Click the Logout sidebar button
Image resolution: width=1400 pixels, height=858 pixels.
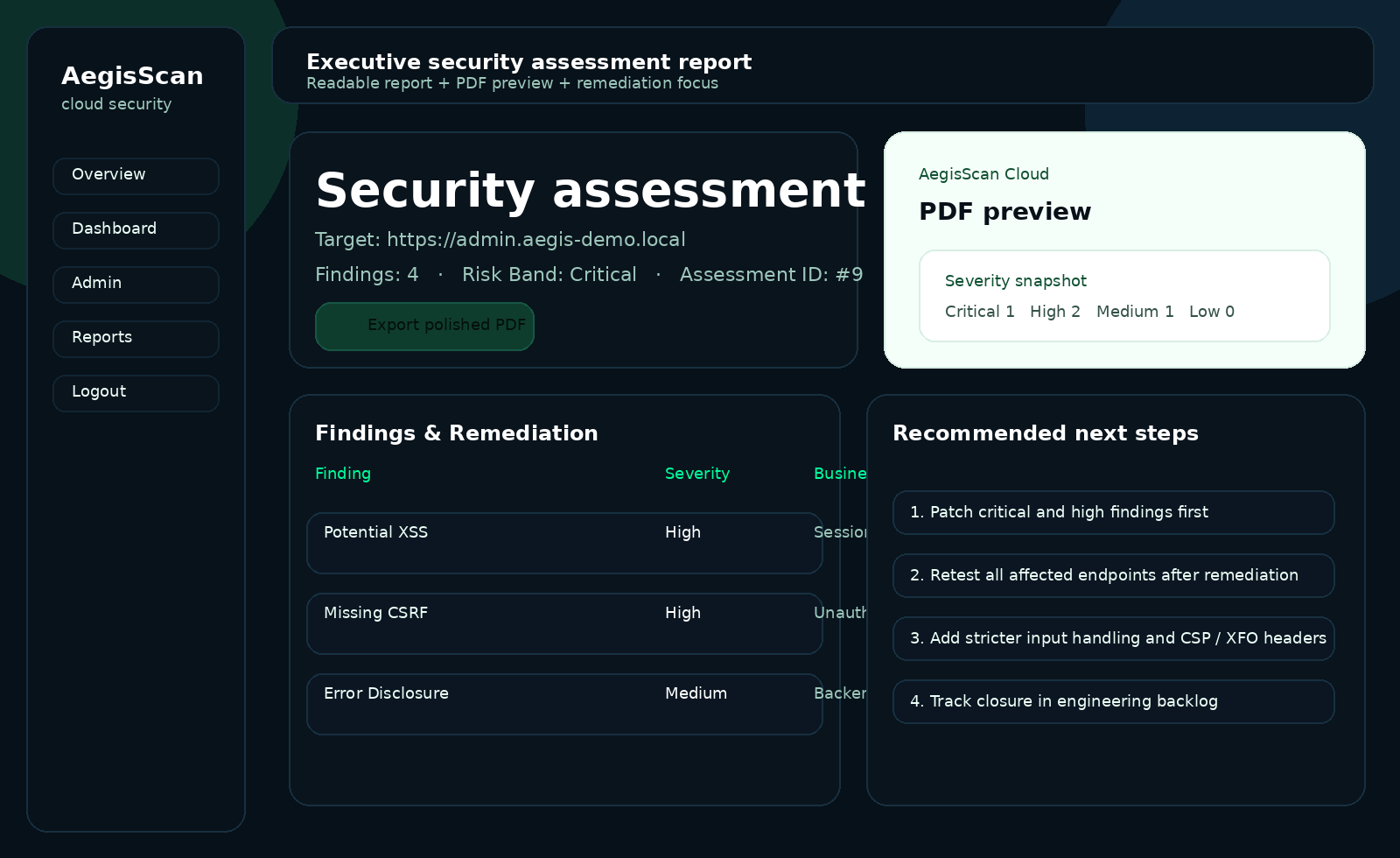point(136,392)
